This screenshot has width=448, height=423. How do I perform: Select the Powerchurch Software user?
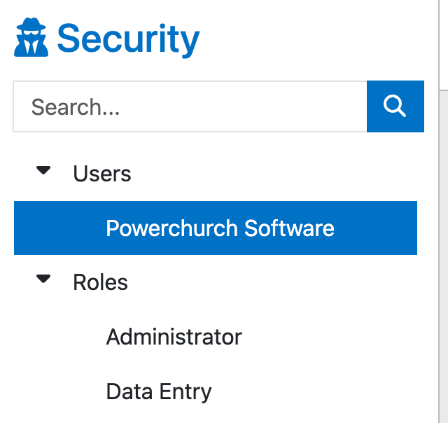(x=215, y=228)
